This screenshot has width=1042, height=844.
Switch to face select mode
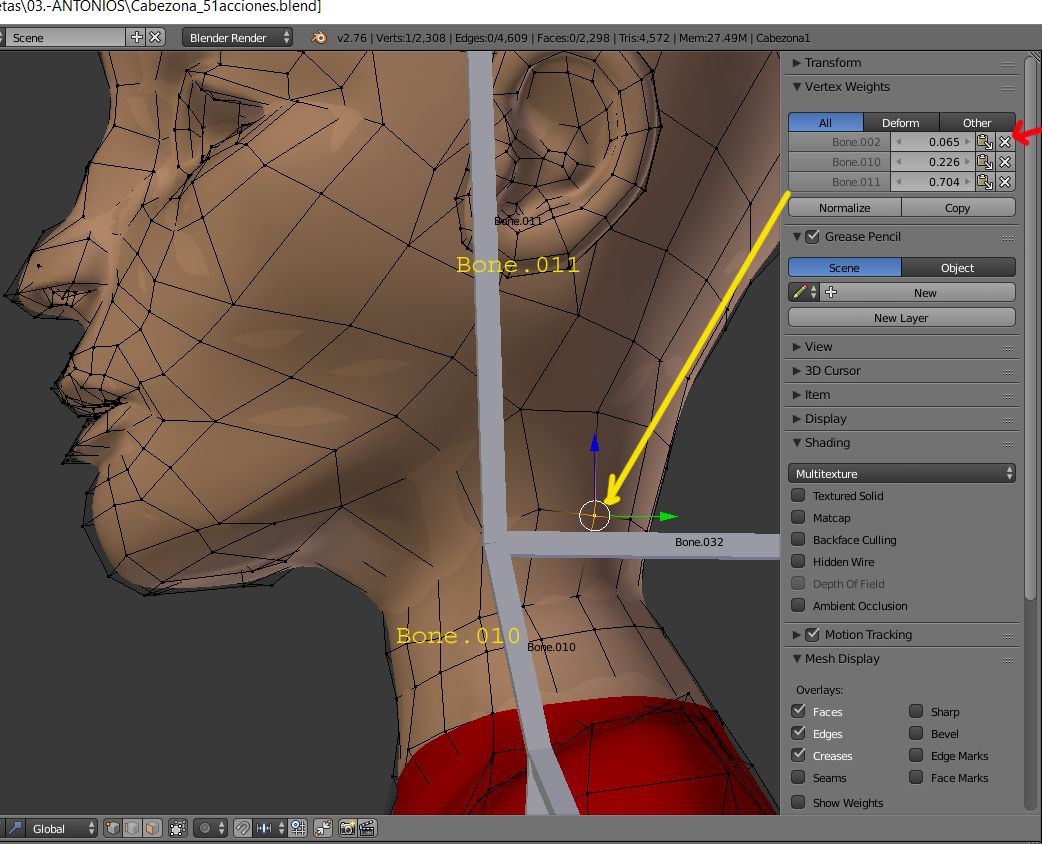click(152, 828)
